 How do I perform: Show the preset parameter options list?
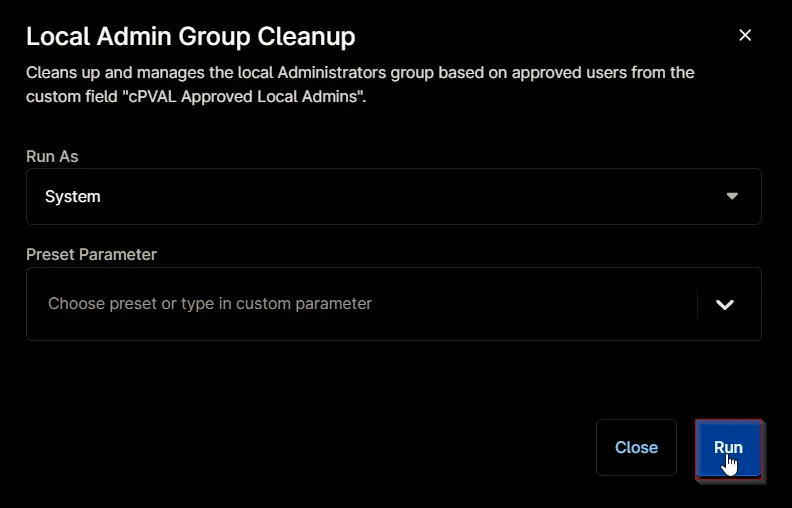tap(725, 304)
